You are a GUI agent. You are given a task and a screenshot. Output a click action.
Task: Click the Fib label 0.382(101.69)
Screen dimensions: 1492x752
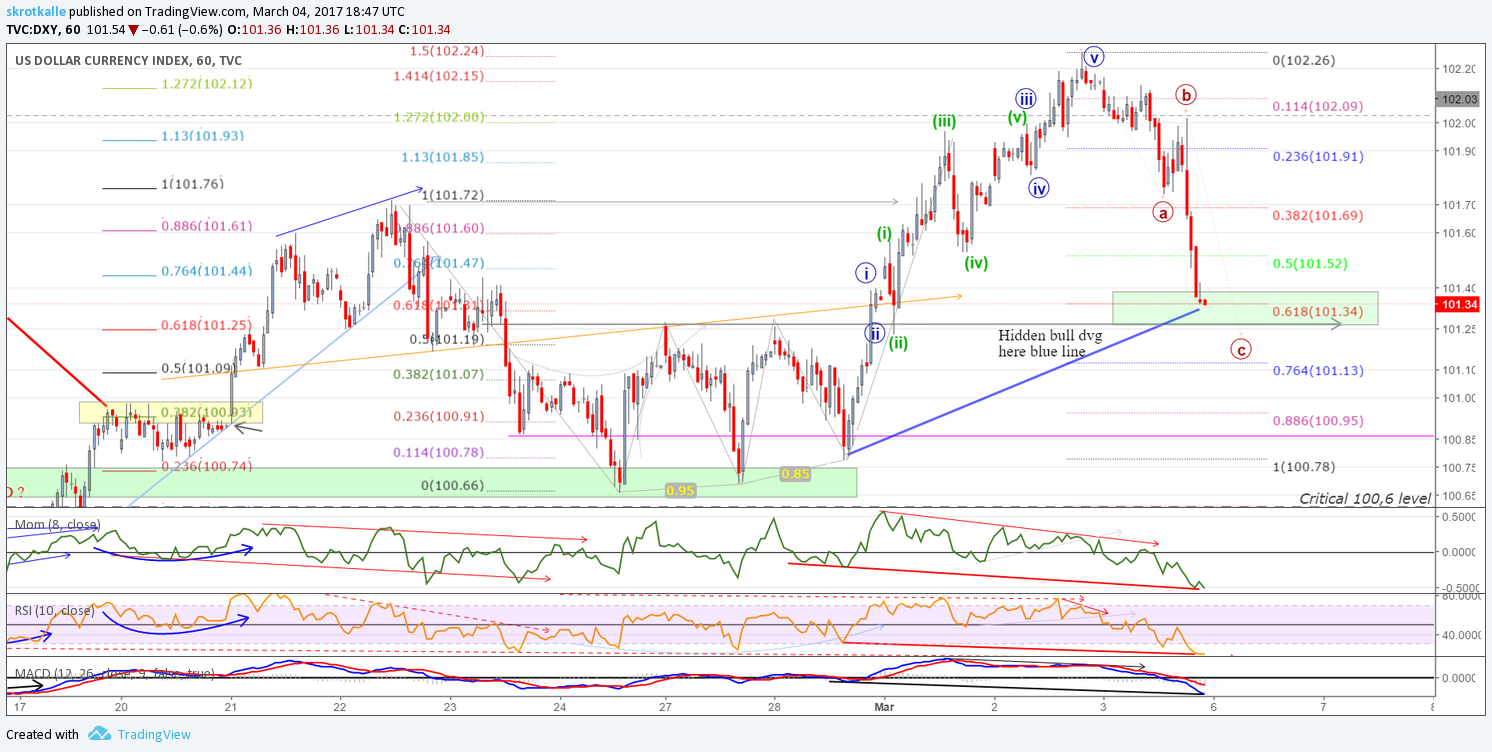(x=1317, y=215)
